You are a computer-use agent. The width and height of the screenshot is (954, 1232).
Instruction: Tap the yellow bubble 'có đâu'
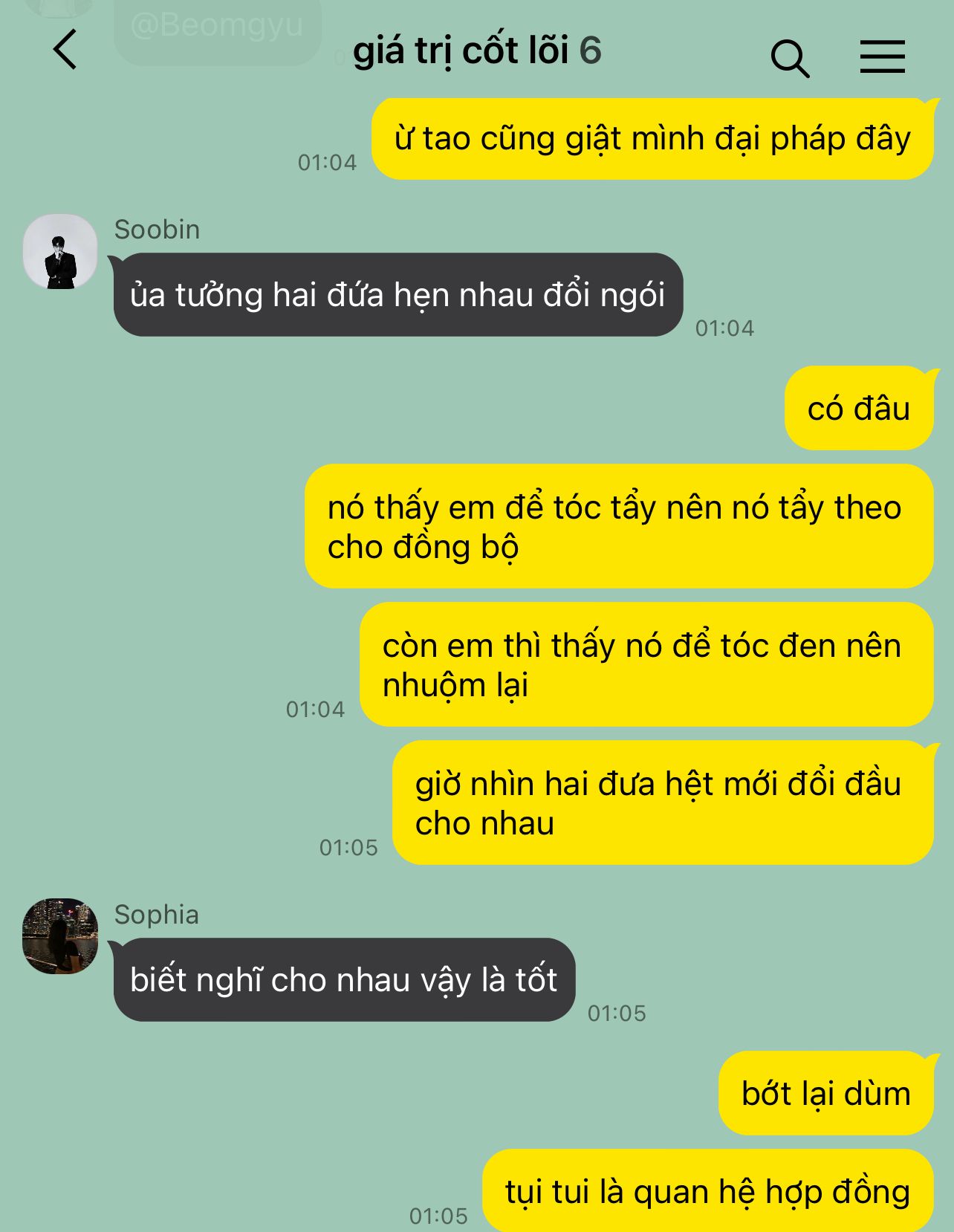tap(859, 408)
